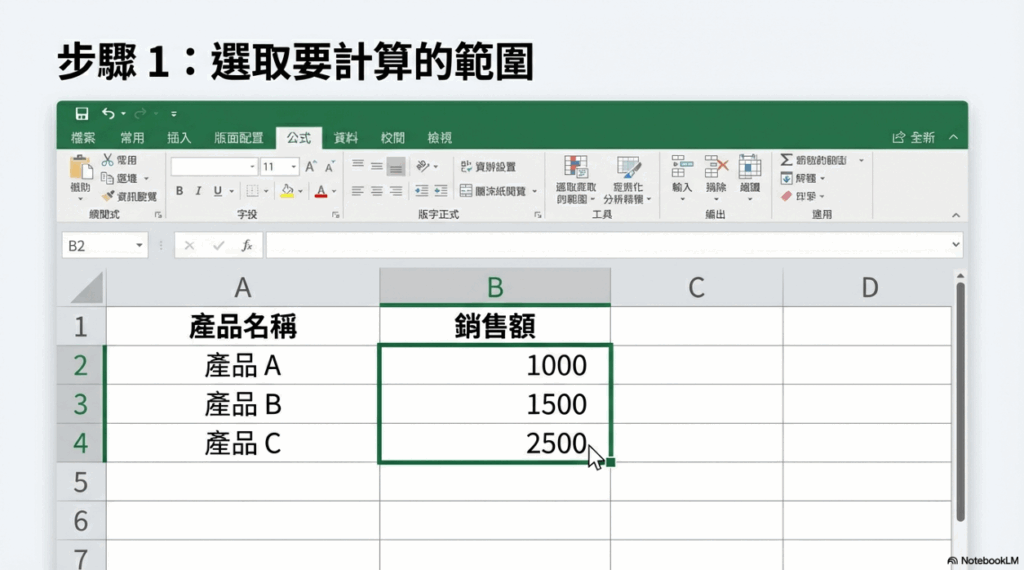1024x570 pixels.
Task: Click the share button beside 檢視 tabs
Action: click(x=914, y=137)
